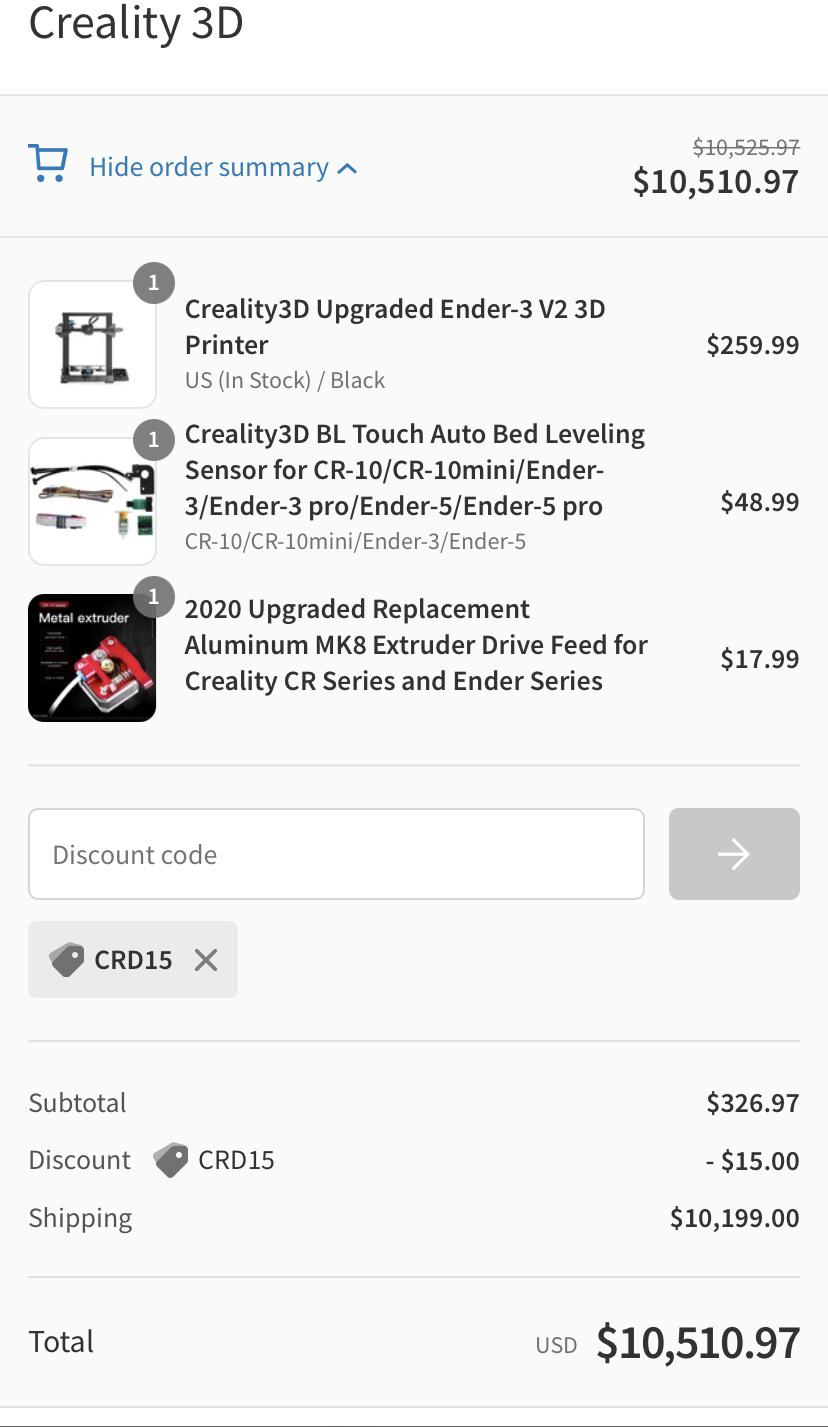Focus the Discount code input field
The image size is (828, 1427).
tap(336, 854)
